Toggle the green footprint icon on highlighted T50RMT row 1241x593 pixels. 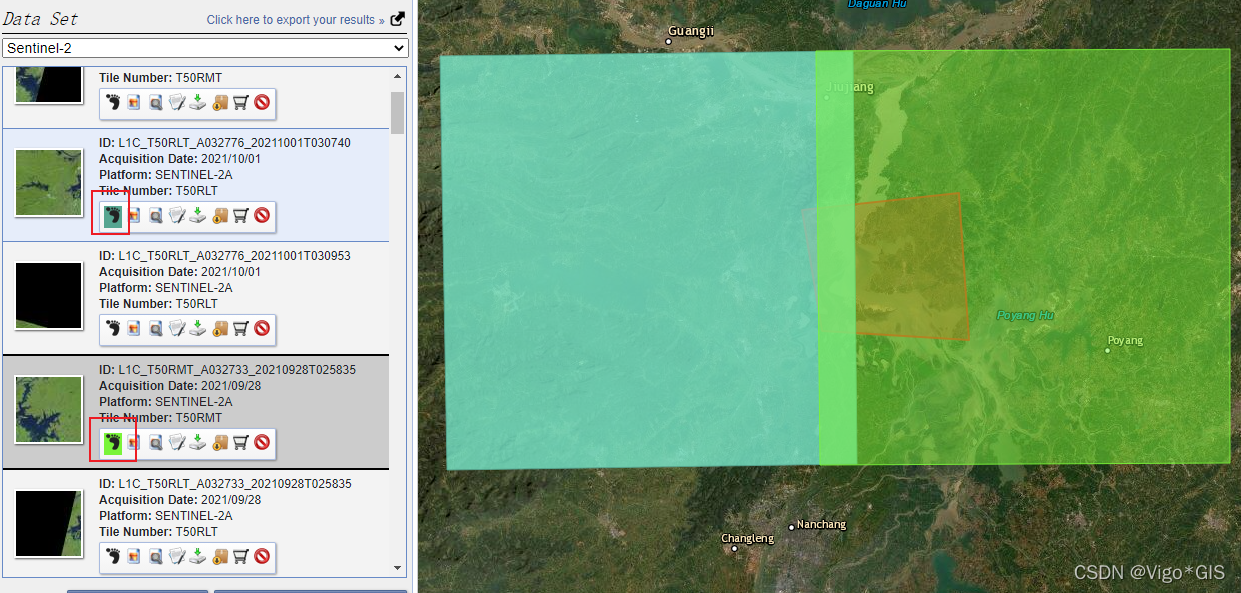pyautogui.click(x=112, y=442)
